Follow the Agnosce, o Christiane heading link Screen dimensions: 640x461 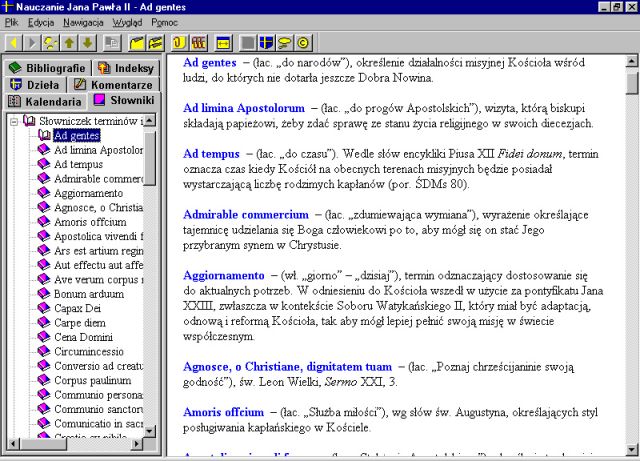pos(288,367)
